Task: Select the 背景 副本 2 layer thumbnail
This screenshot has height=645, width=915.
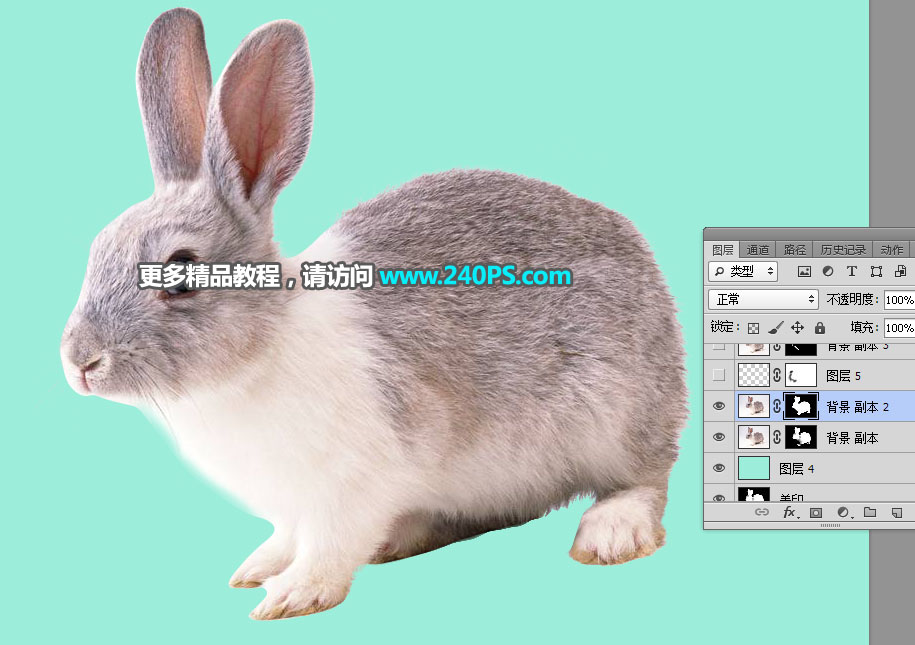Action: pos(753,406)
